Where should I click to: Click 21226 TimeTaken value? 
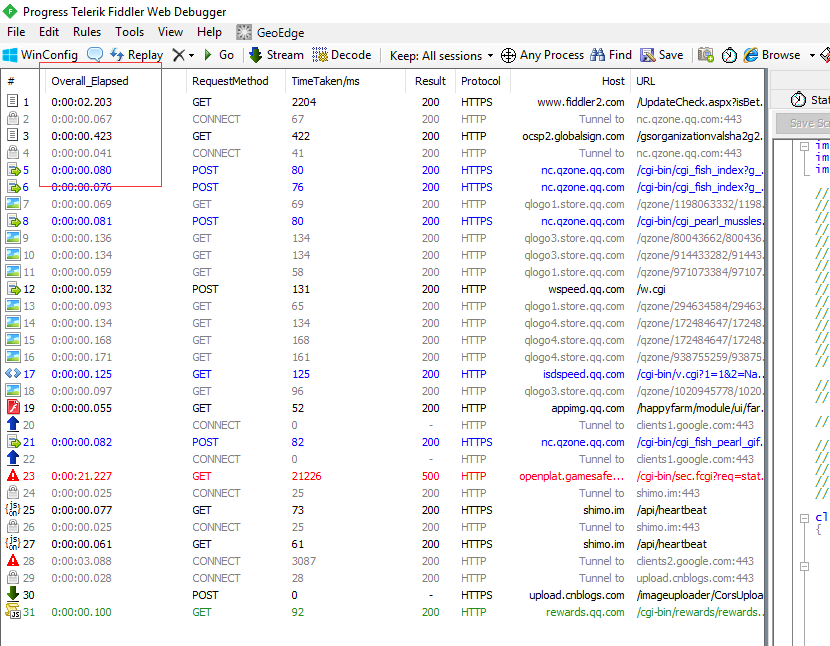tap(306, 476)
